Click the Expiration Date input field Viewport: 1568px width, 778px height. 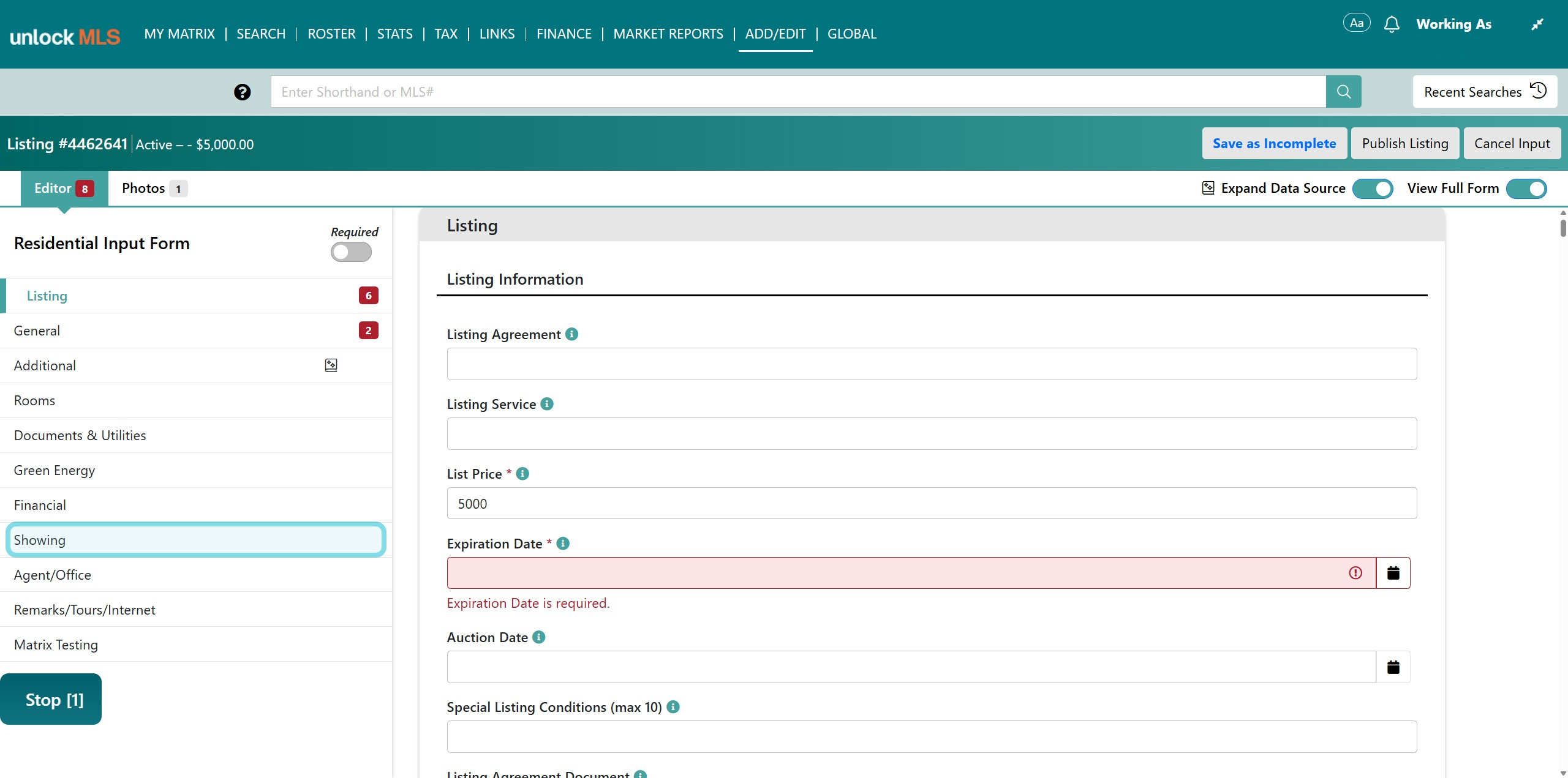[x=911, y=573]
